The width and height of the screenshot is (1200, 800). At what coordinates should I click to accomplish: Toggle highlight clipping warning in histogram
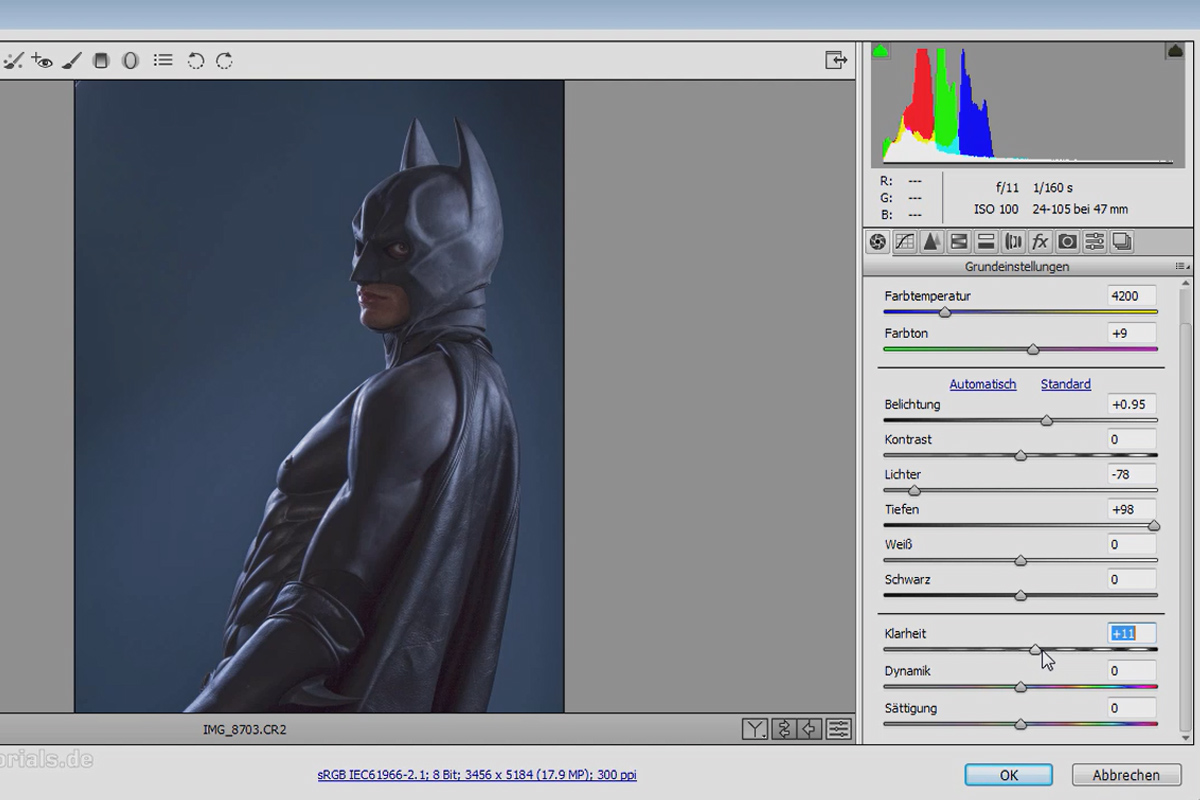point(1175,51)
